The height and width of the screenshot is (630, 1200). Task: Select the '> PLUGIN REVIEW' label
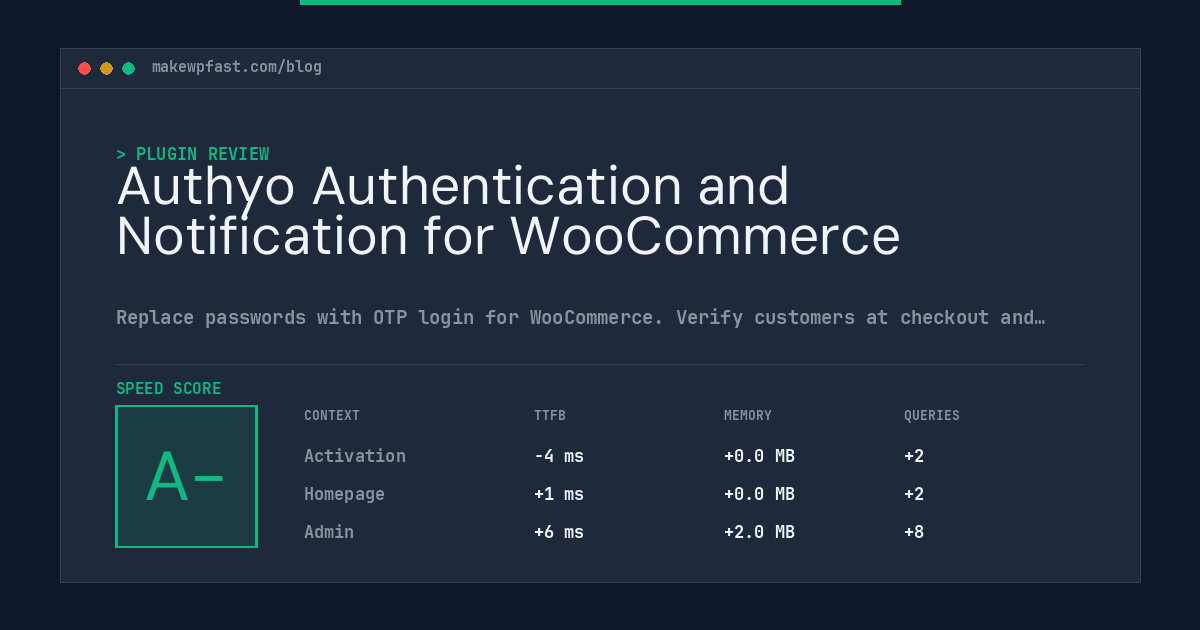tap(193, 154)
